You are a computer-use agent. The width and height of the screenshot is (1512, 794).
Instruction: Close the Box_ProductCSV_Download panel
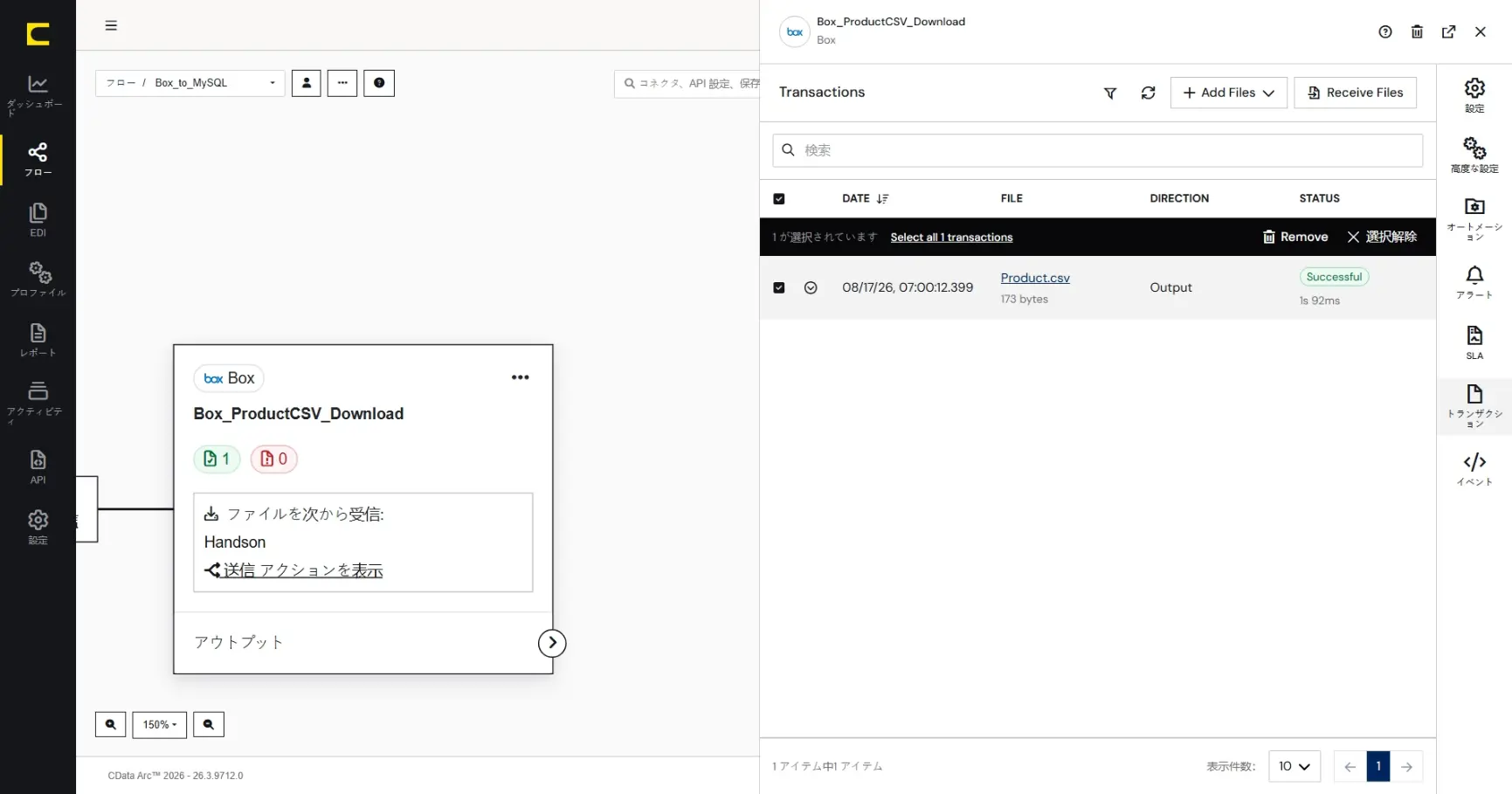pyautogui.click(x=1481, y=32)
